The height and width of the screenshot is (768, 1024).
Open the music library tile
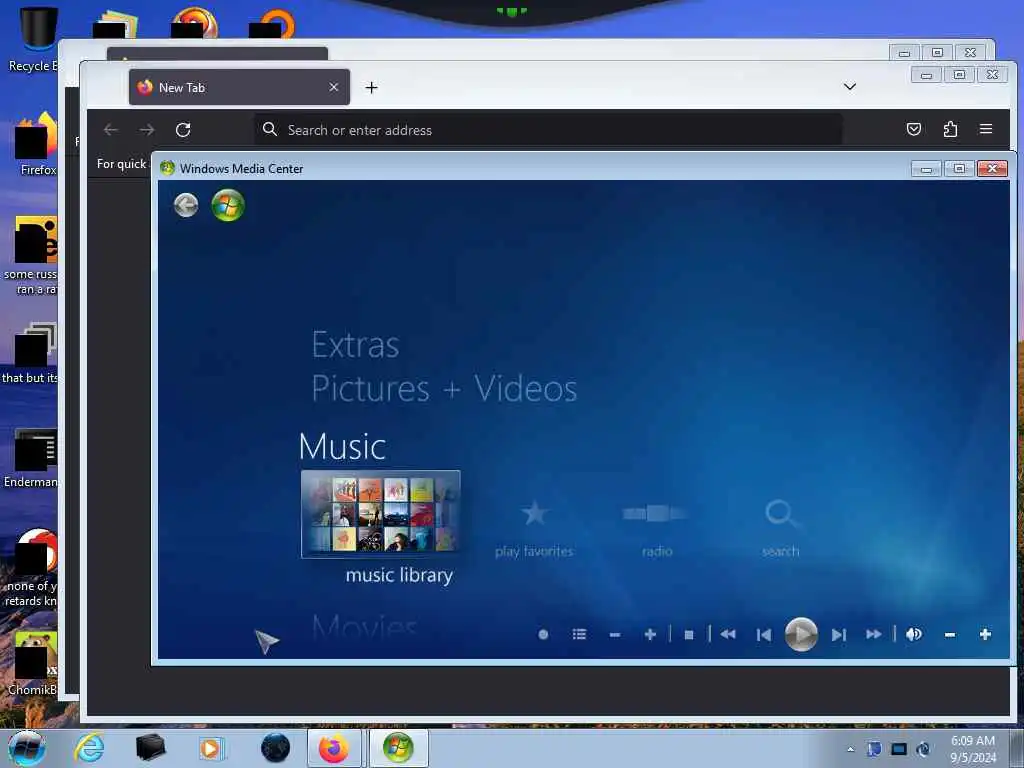point(381,514)
